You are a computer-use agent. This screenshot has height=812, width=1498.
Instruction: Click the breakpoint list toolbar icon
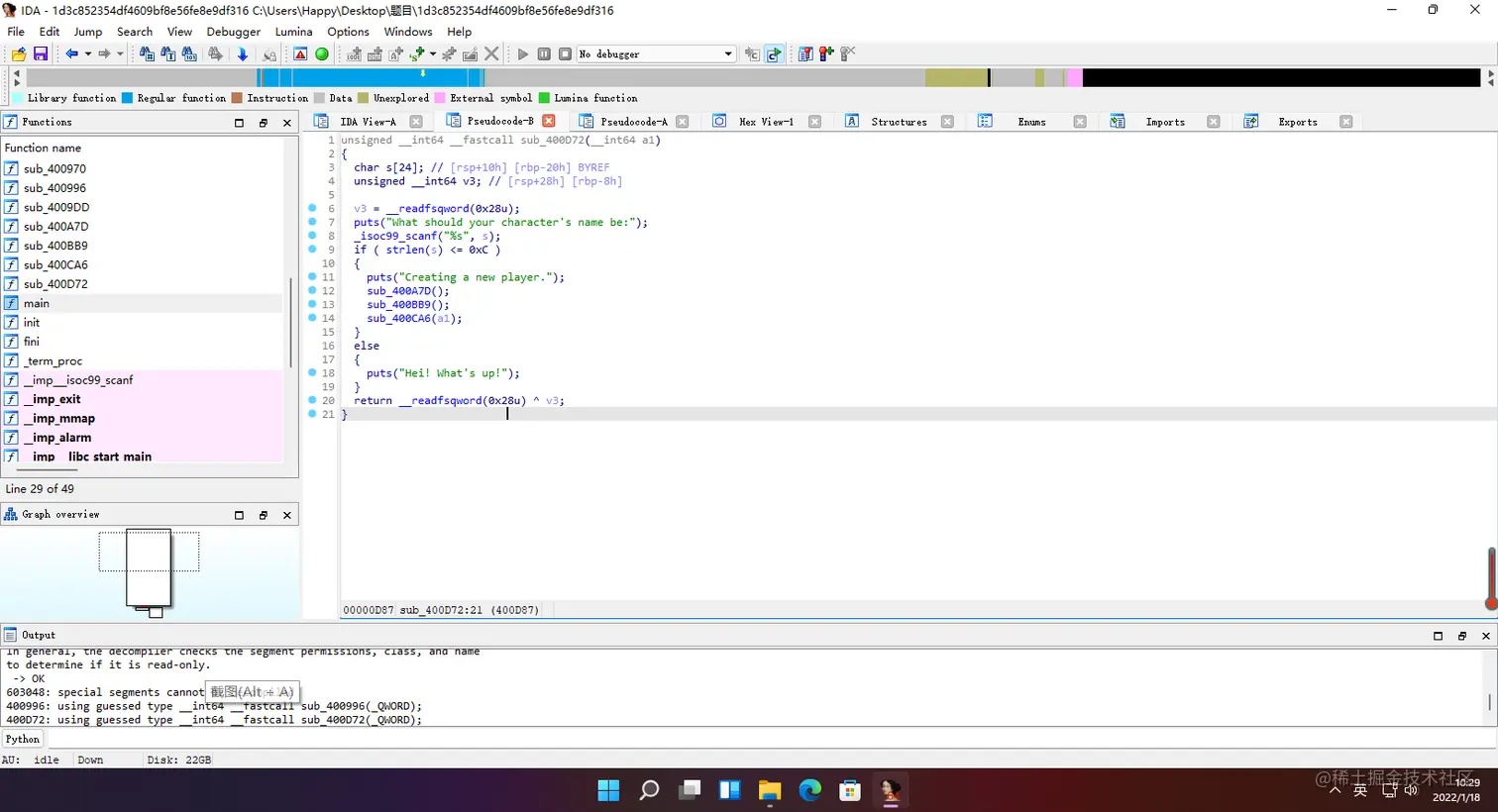805,54
